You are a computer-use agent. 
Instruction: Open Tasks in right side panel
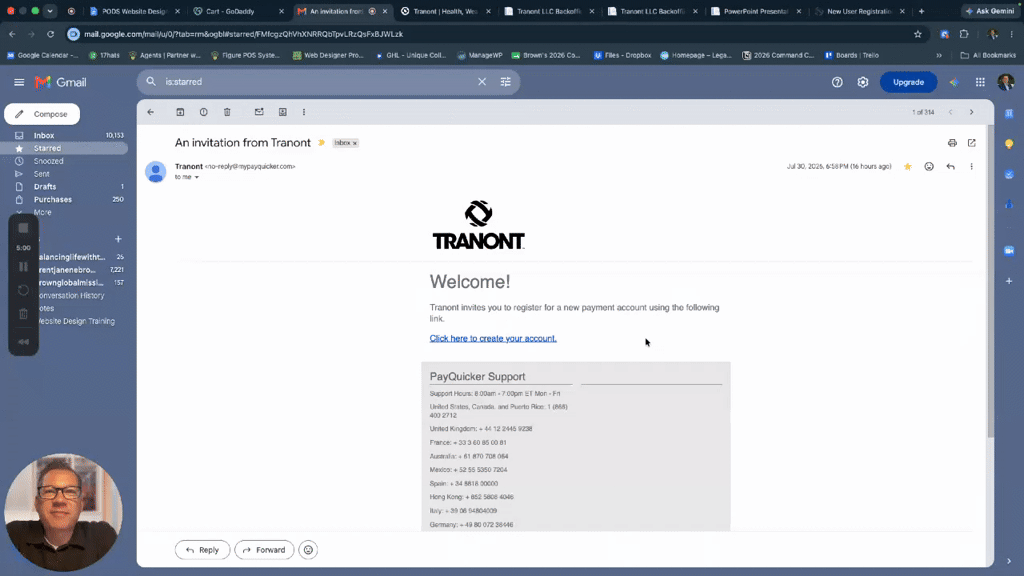point(1009,174)
